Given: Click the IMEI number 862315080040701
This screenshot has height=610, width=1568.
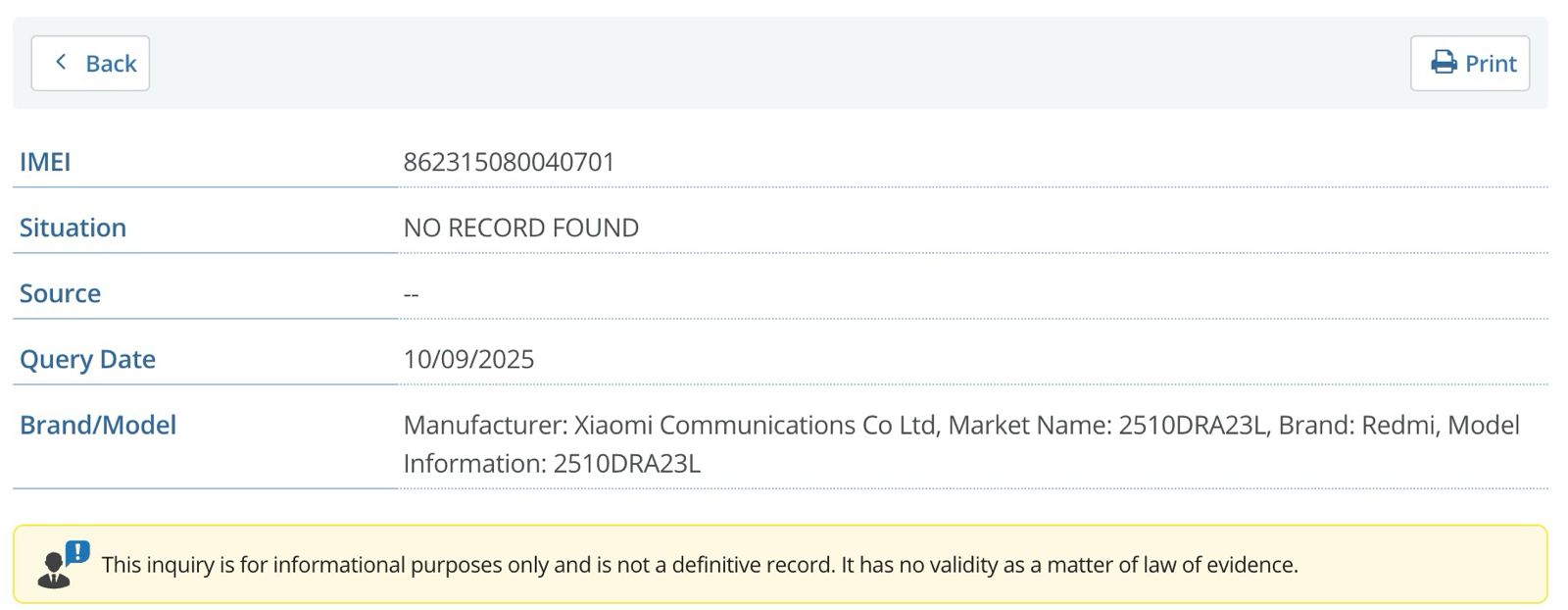Looking at the screenshot, I should (509, 162).
